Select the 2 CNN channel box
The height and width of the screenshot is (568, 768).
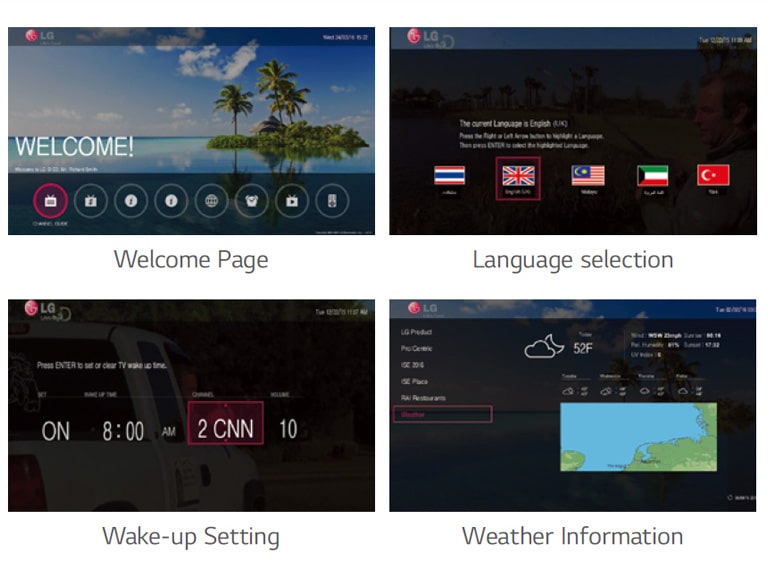226,424
